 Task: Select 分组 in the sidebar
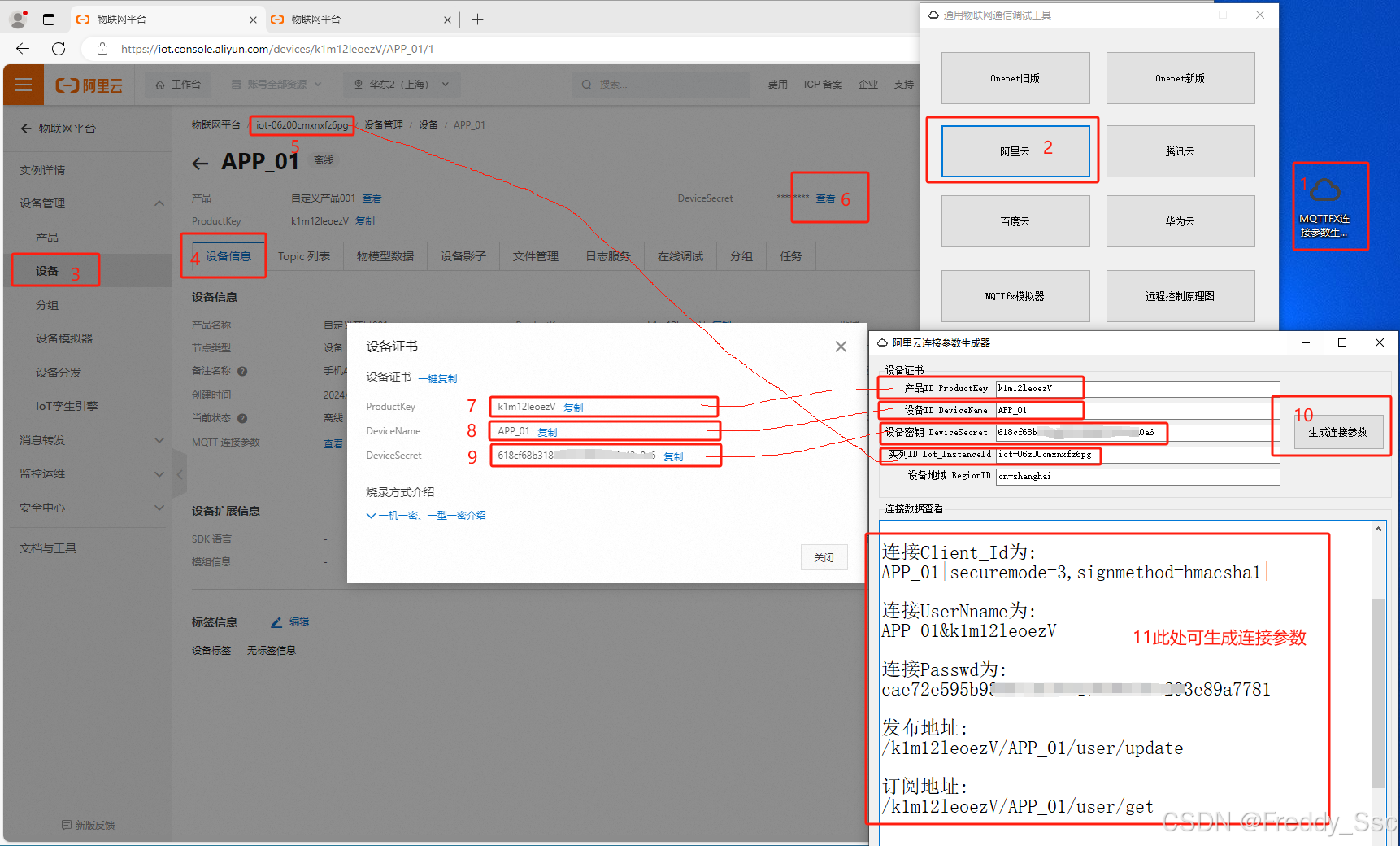point(47,305)
